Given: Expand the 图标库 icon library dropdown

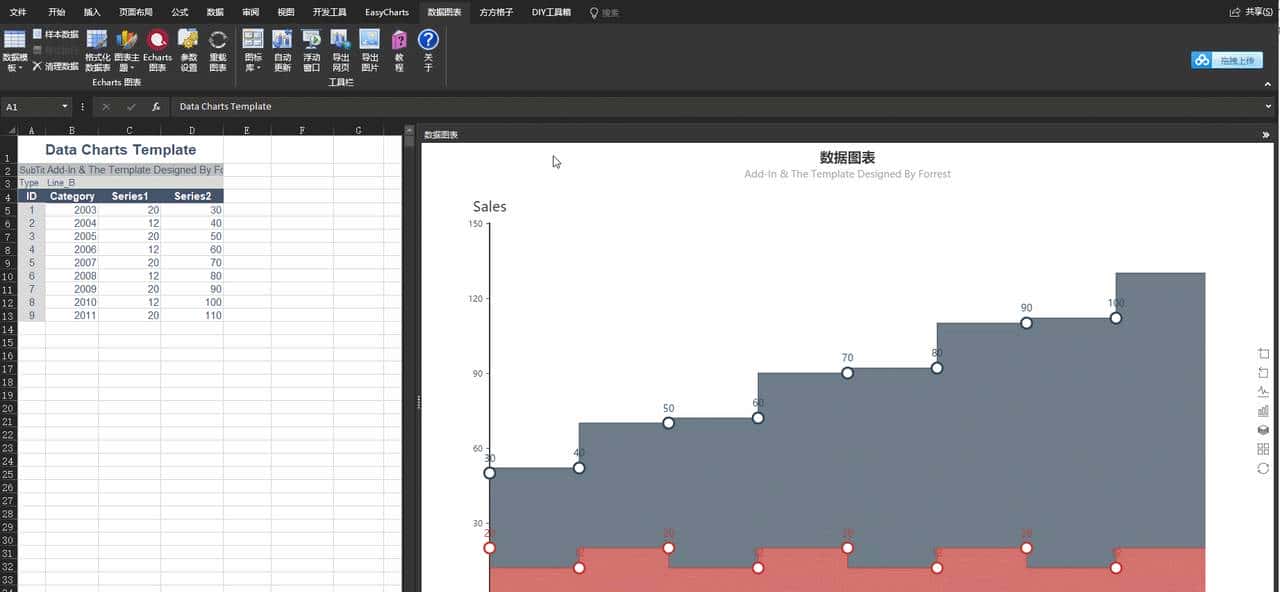Looking at the screenshot, I should (x=253, y=50).
